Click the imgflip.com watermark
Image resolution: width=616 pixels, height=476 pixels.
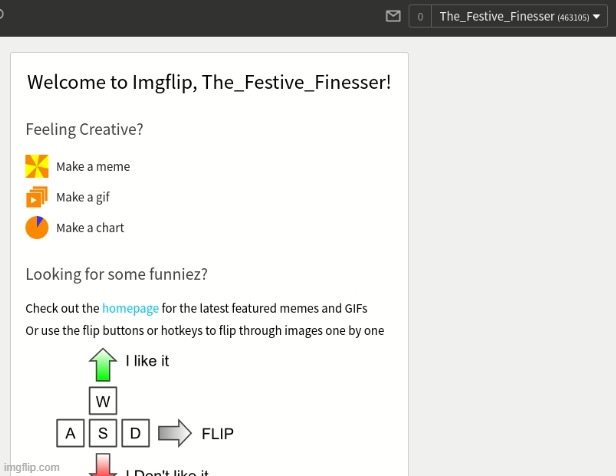32,467
